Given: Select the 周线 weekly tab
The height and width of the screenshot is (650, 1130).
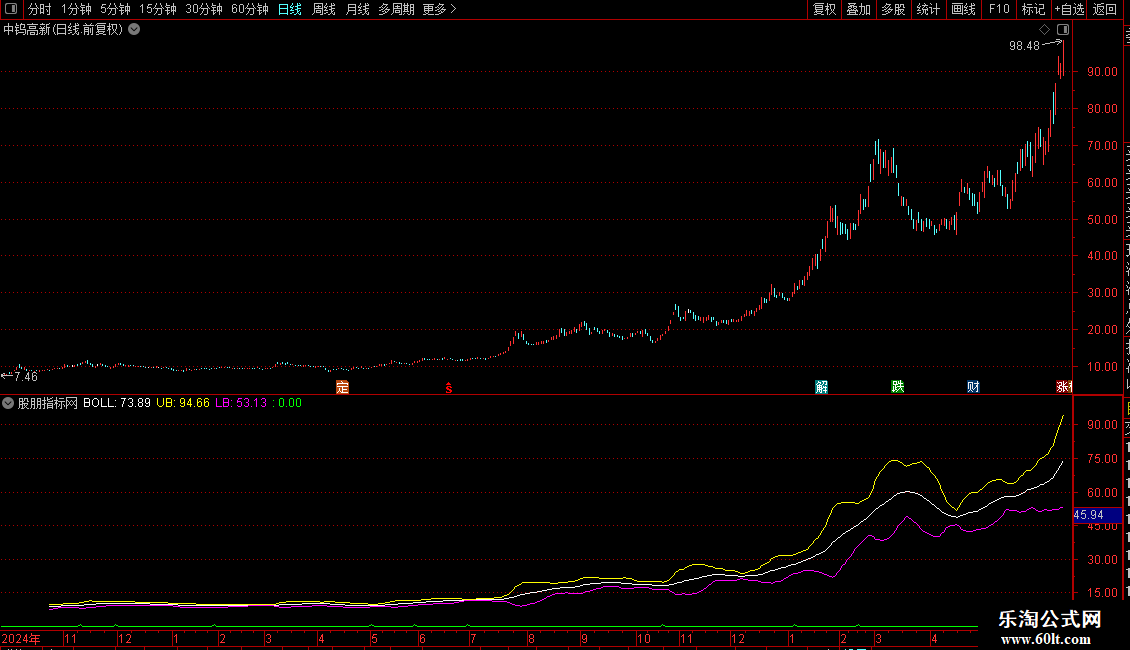Looking at the screenshot, I should coord(324,9).
